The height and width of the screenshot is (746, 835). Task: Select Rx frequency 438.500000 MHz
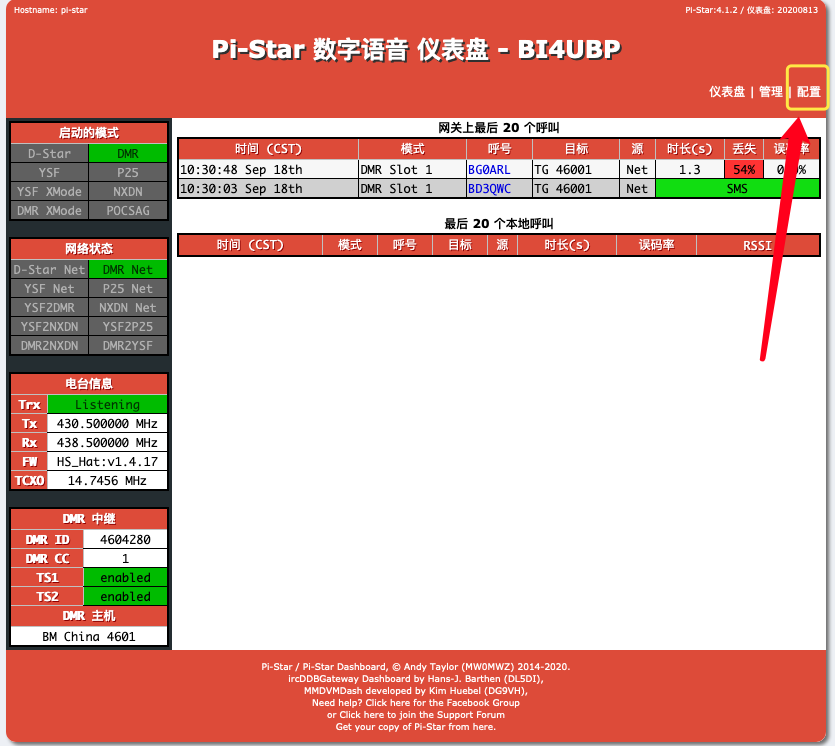coord(107,443)
